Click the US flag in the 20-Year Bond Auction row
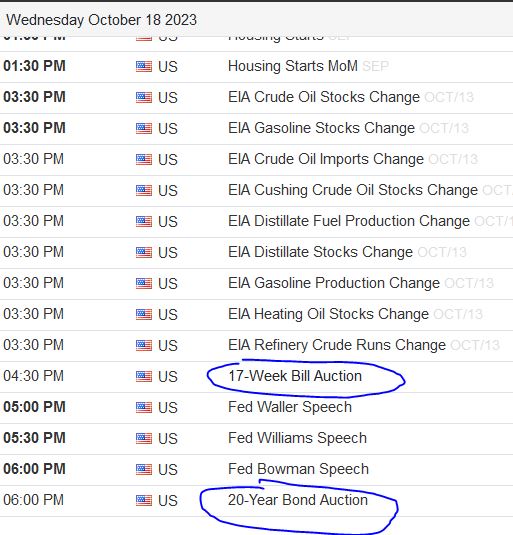The width and height of the screenshot is (513, 535). coord(144,500)
